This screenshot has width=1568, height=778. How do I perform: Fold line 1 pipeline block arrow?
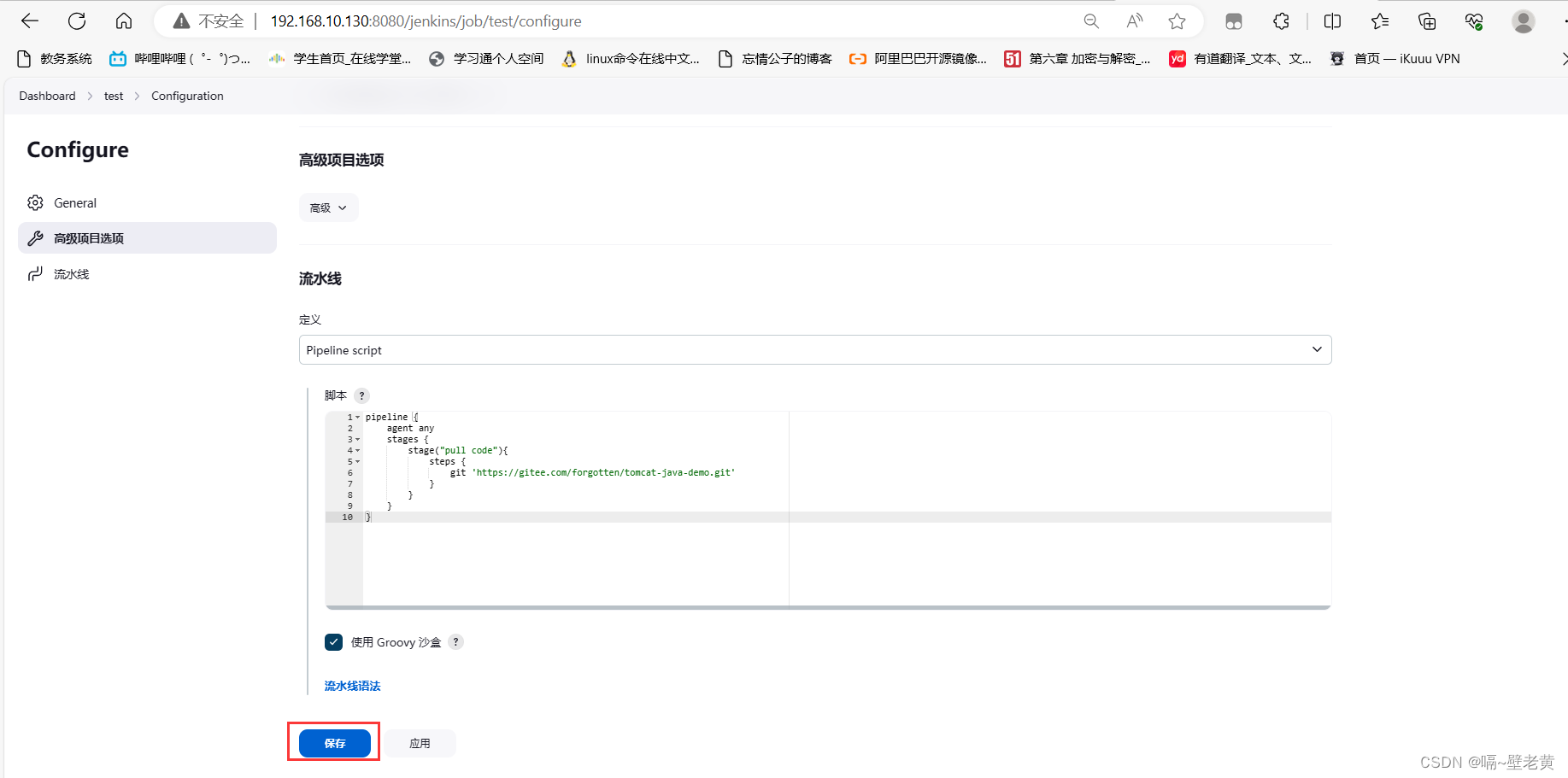pos(358,418)
